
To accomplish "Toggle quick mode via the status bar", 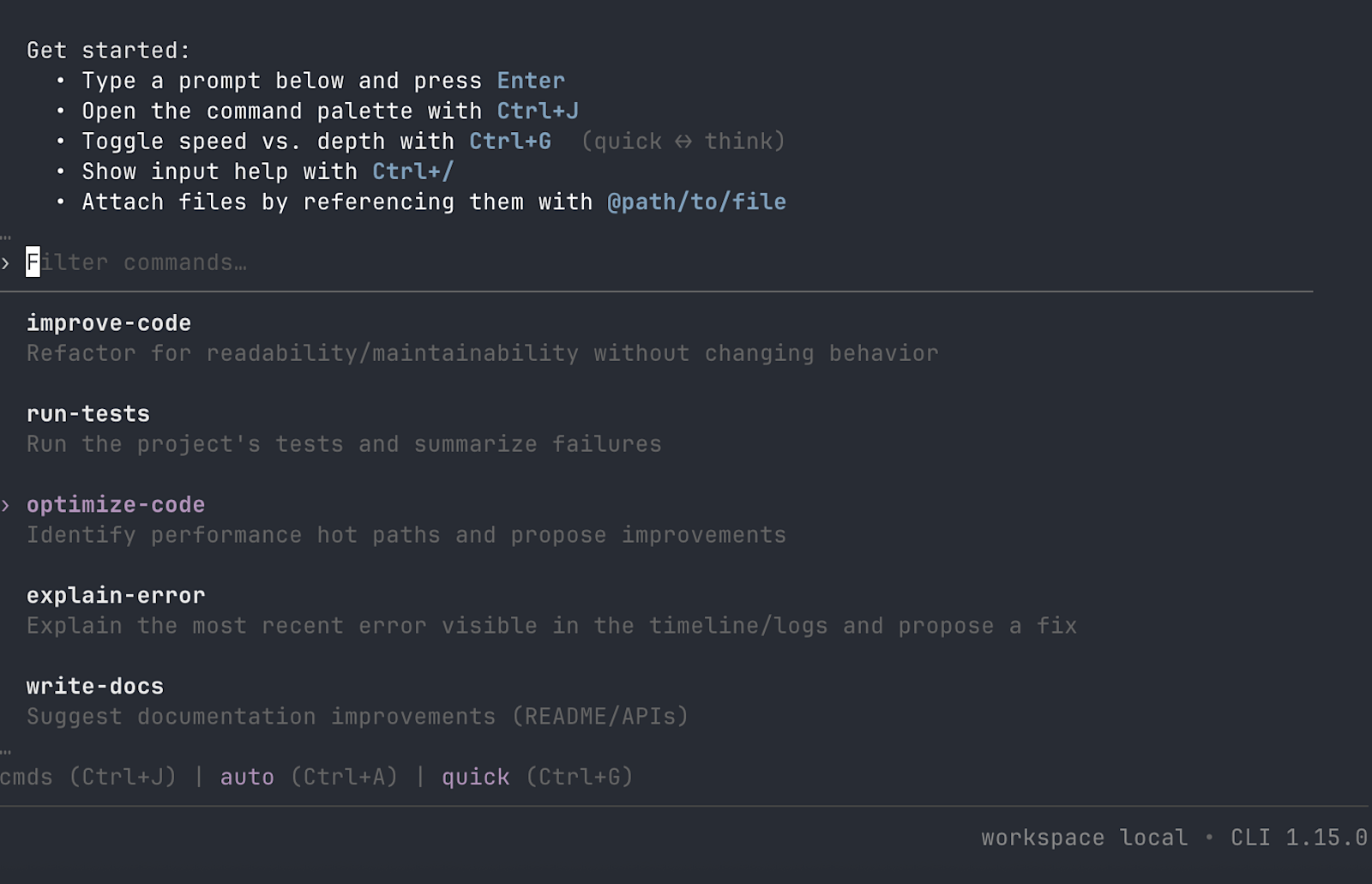I will [475, 777].
